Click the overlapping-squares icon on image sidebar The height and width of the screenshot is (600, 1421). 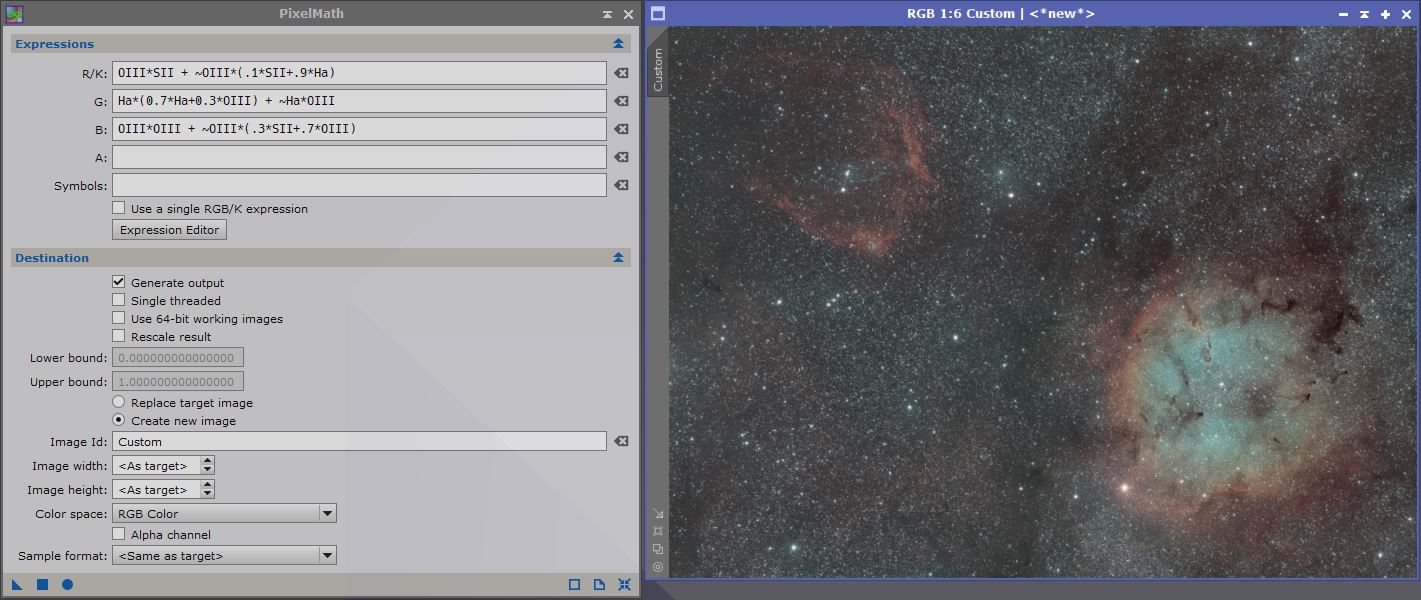click(660, 549)
